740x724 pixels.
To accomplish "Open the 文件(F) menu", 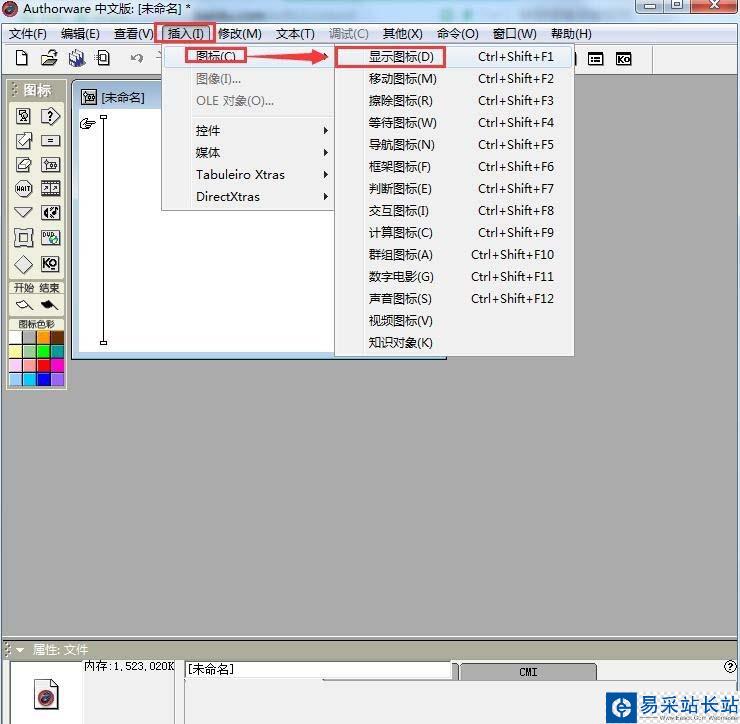I will (28, 34).
